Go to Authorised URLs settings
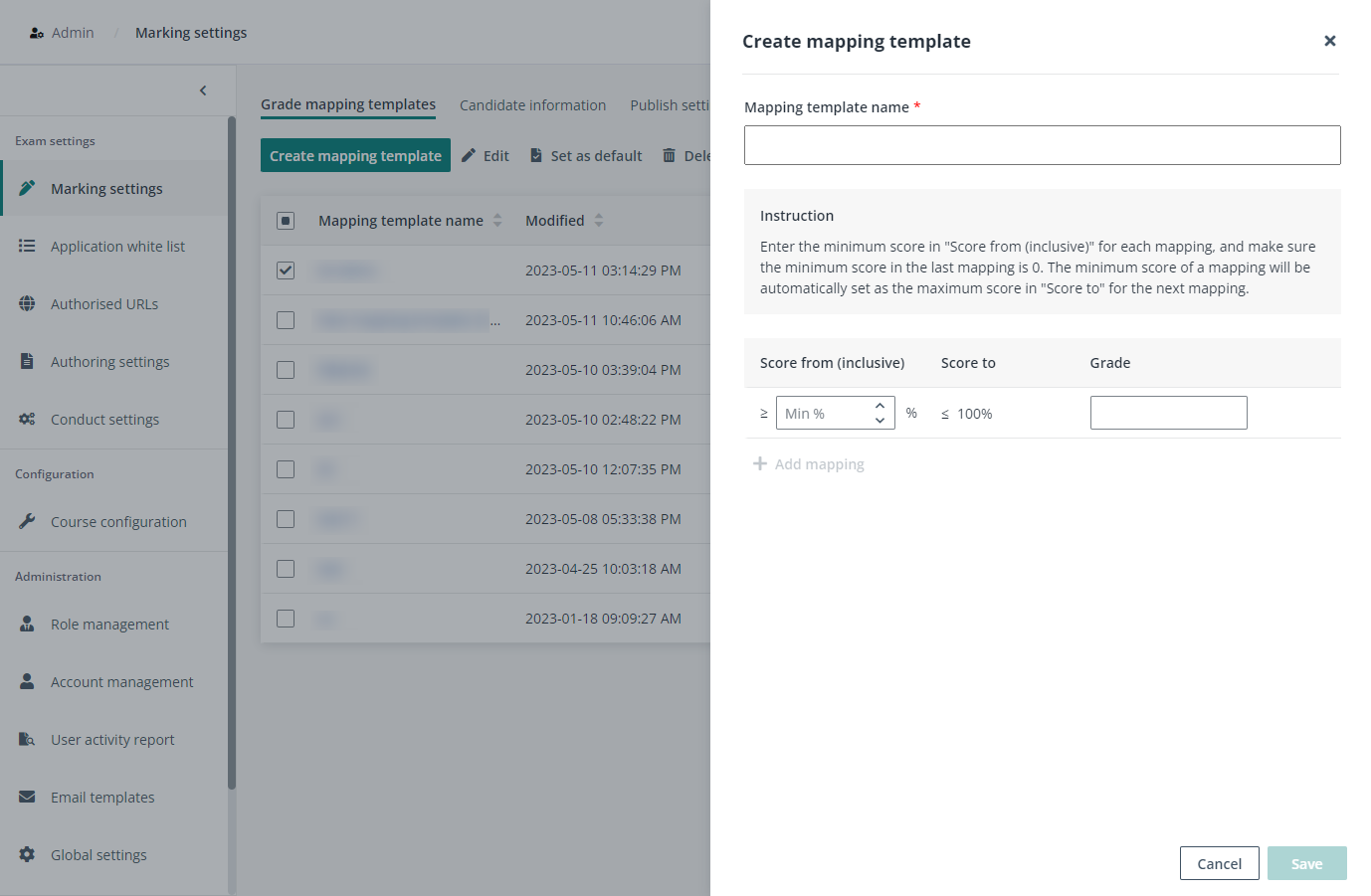 point(114,303)
